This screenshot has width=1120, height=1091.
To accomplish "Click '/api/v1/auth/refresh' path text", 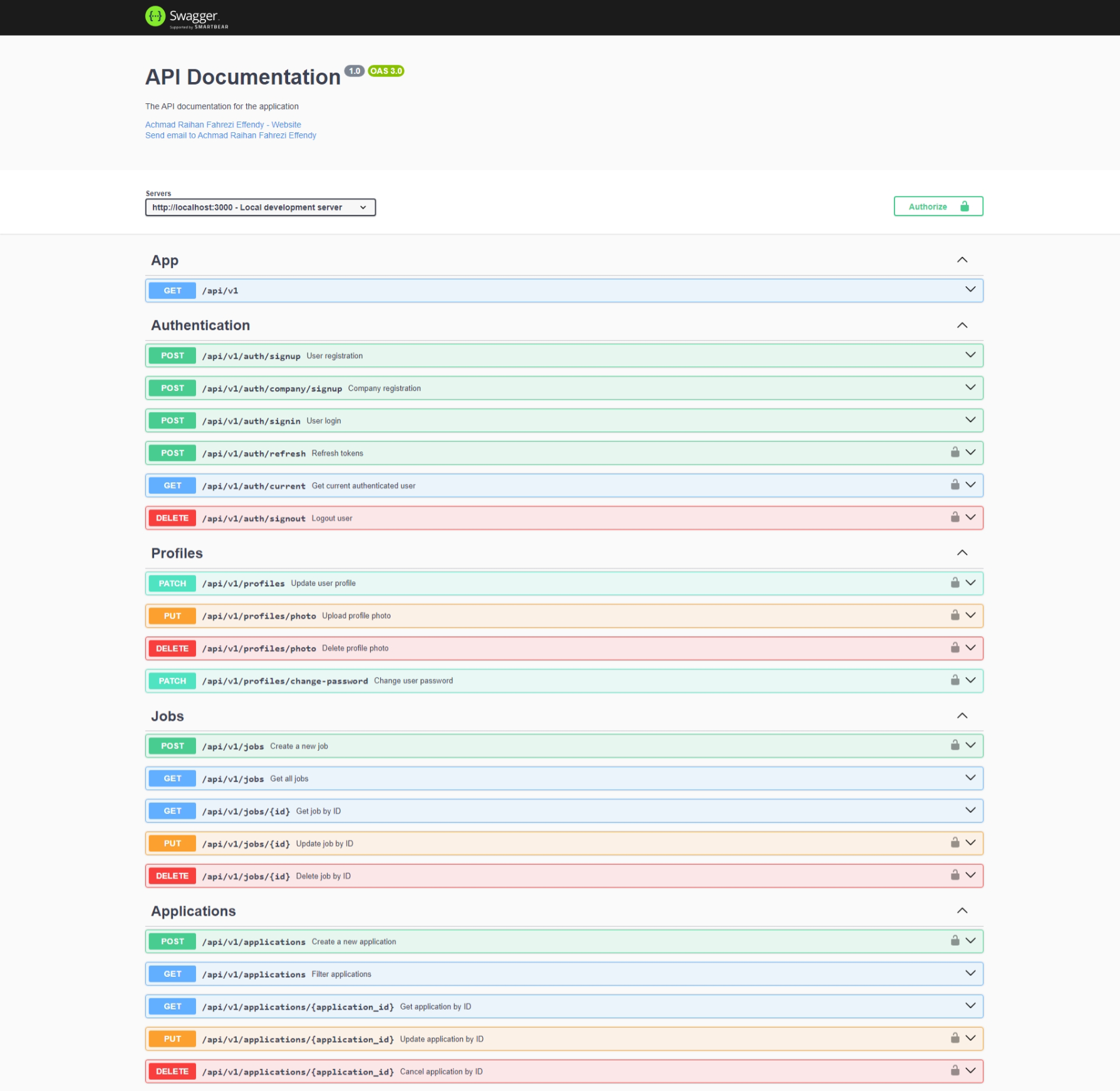I will click(254, 453).
